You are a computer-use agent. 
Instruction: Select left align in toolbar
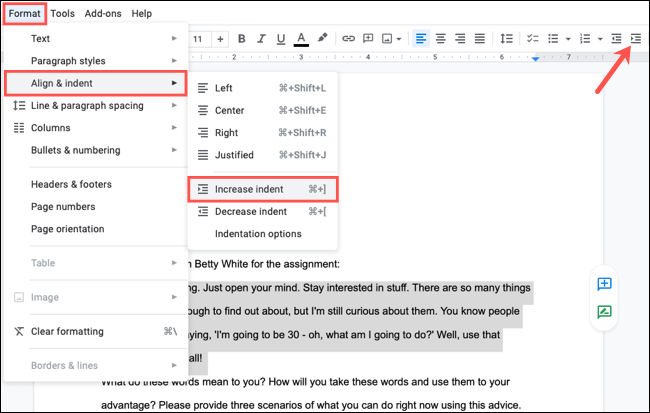tap(421, 39)
